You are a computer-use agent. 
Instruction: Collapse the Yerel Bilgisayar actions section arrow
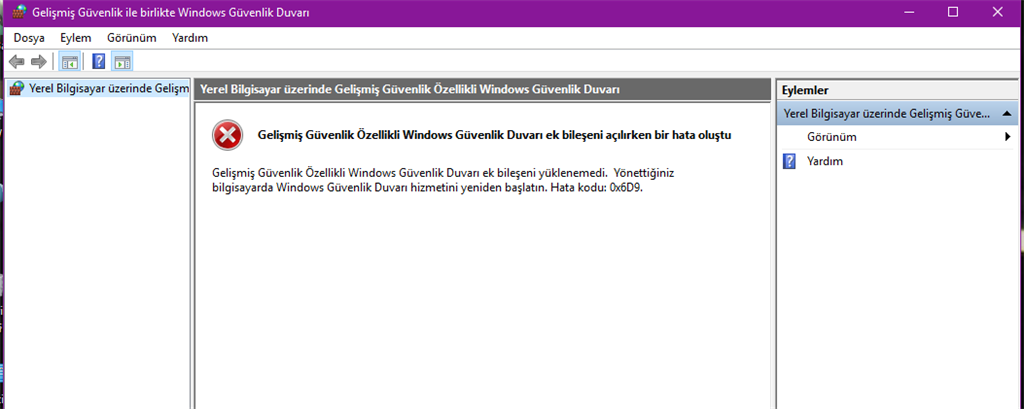point(1006,114)
